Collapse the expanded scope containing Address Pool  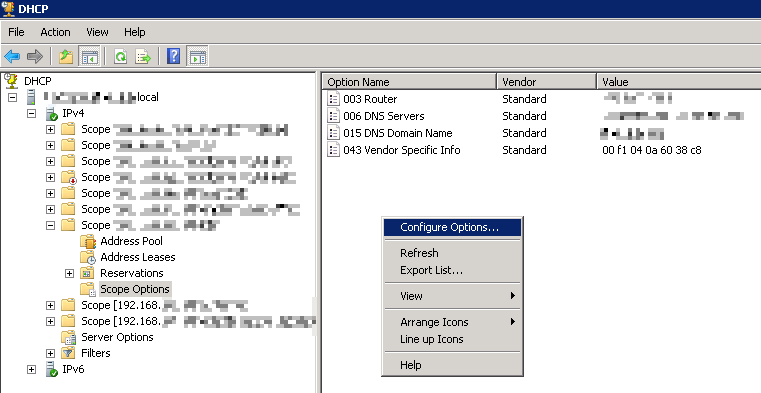pos(50,225)
